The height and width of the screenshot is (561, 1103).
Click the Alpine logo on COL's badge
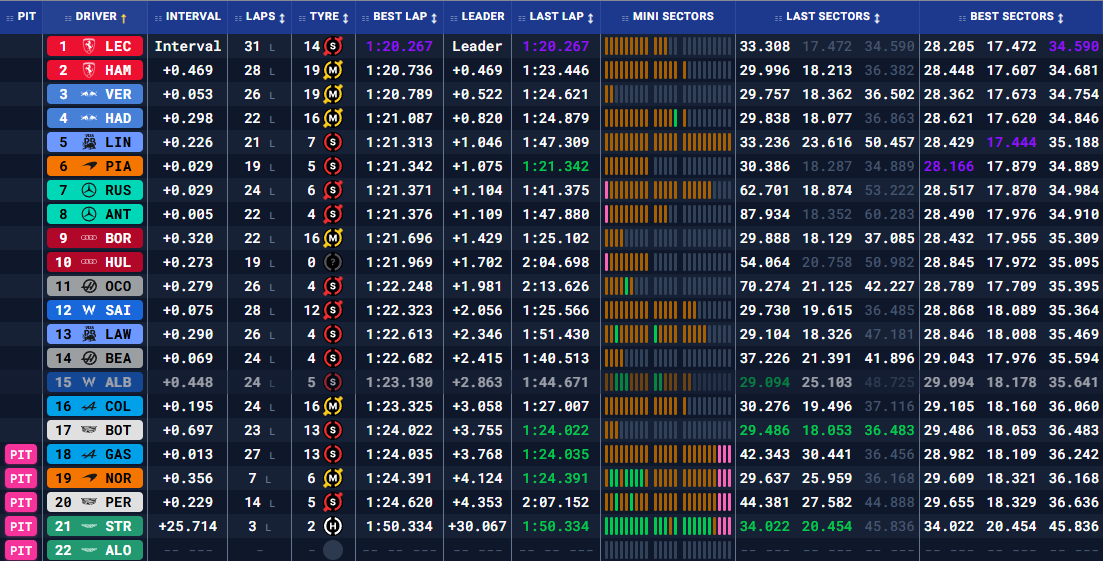click(90, 406)
